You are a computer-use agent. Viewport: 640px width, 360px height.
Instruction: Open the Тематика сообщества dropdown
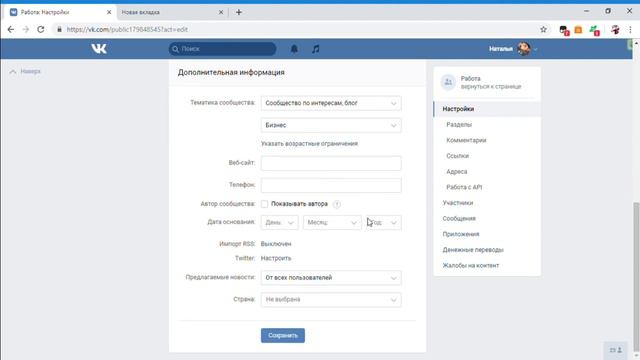[331, 103]
